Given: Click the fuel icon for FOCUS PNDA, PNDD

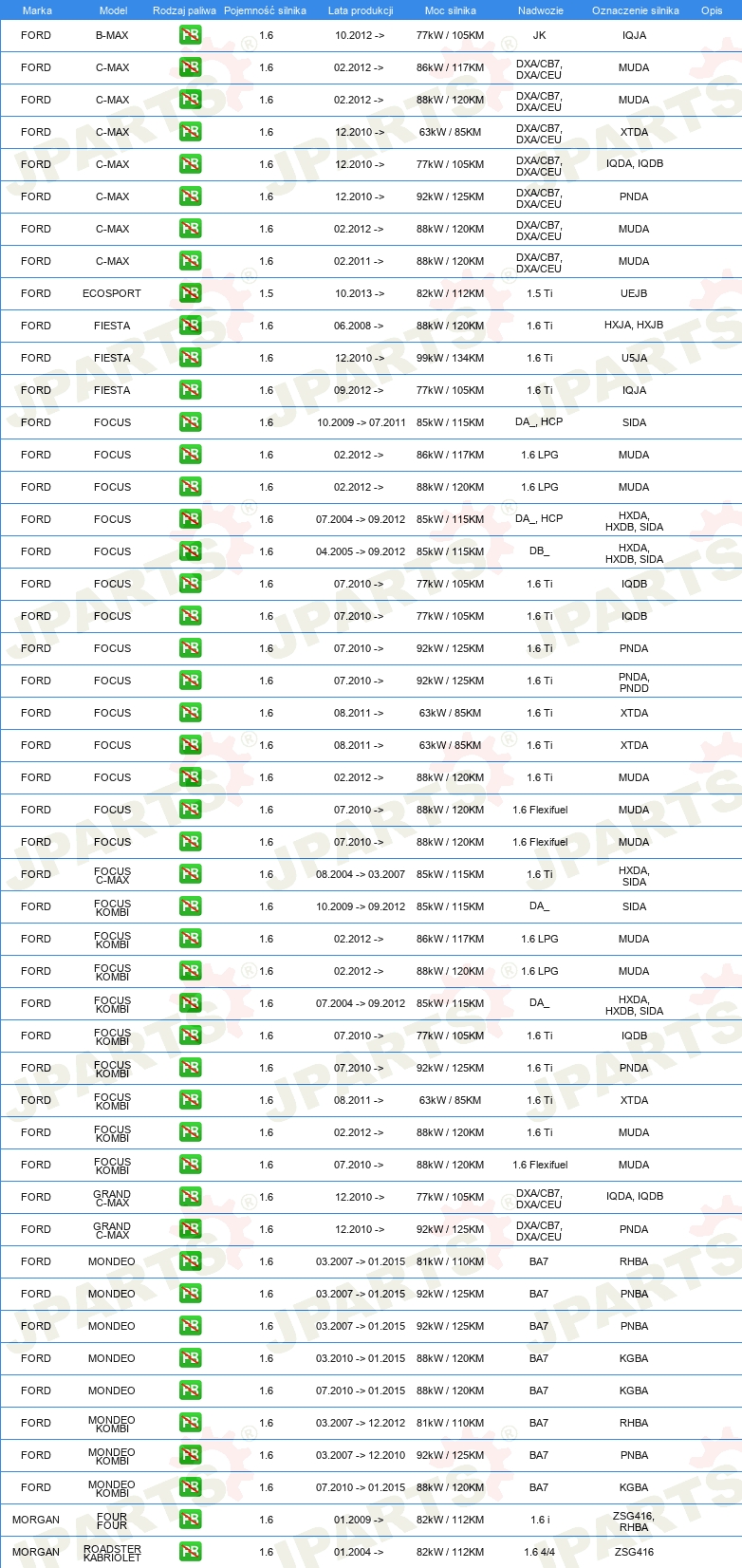Looking at the screenshot, I should (x=190, y=681).
